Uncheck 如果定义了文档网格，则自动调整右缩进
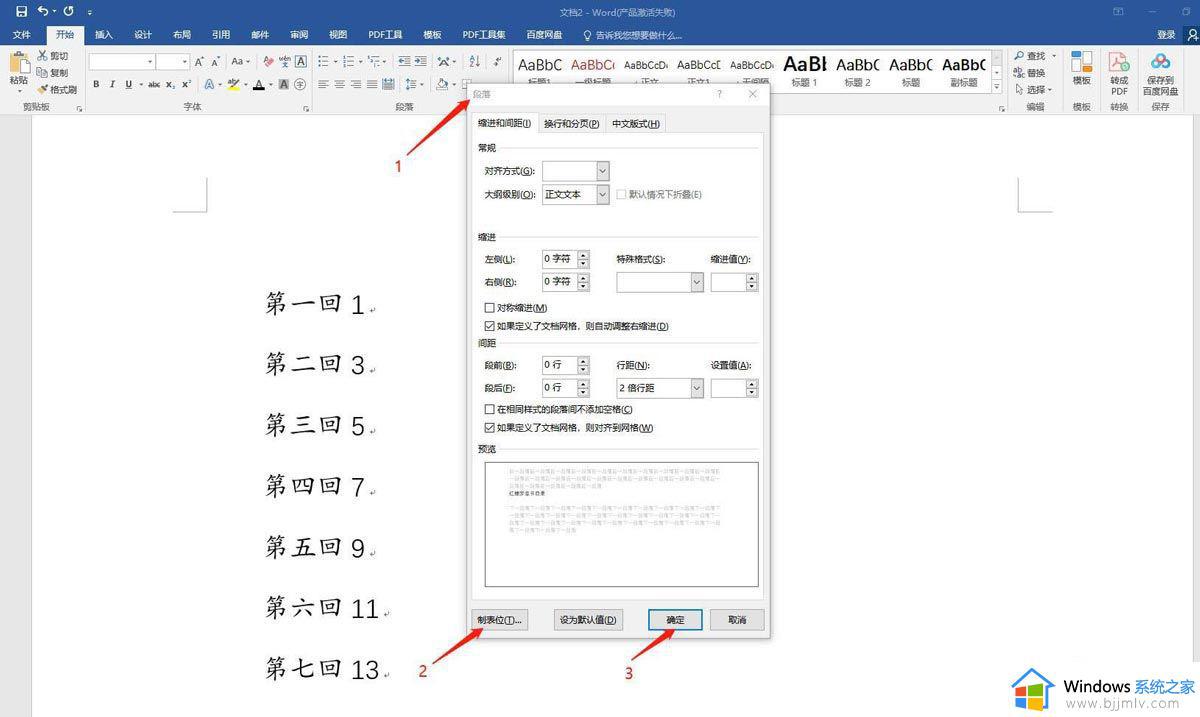1200x717 pixels. (x=490, y=326)
